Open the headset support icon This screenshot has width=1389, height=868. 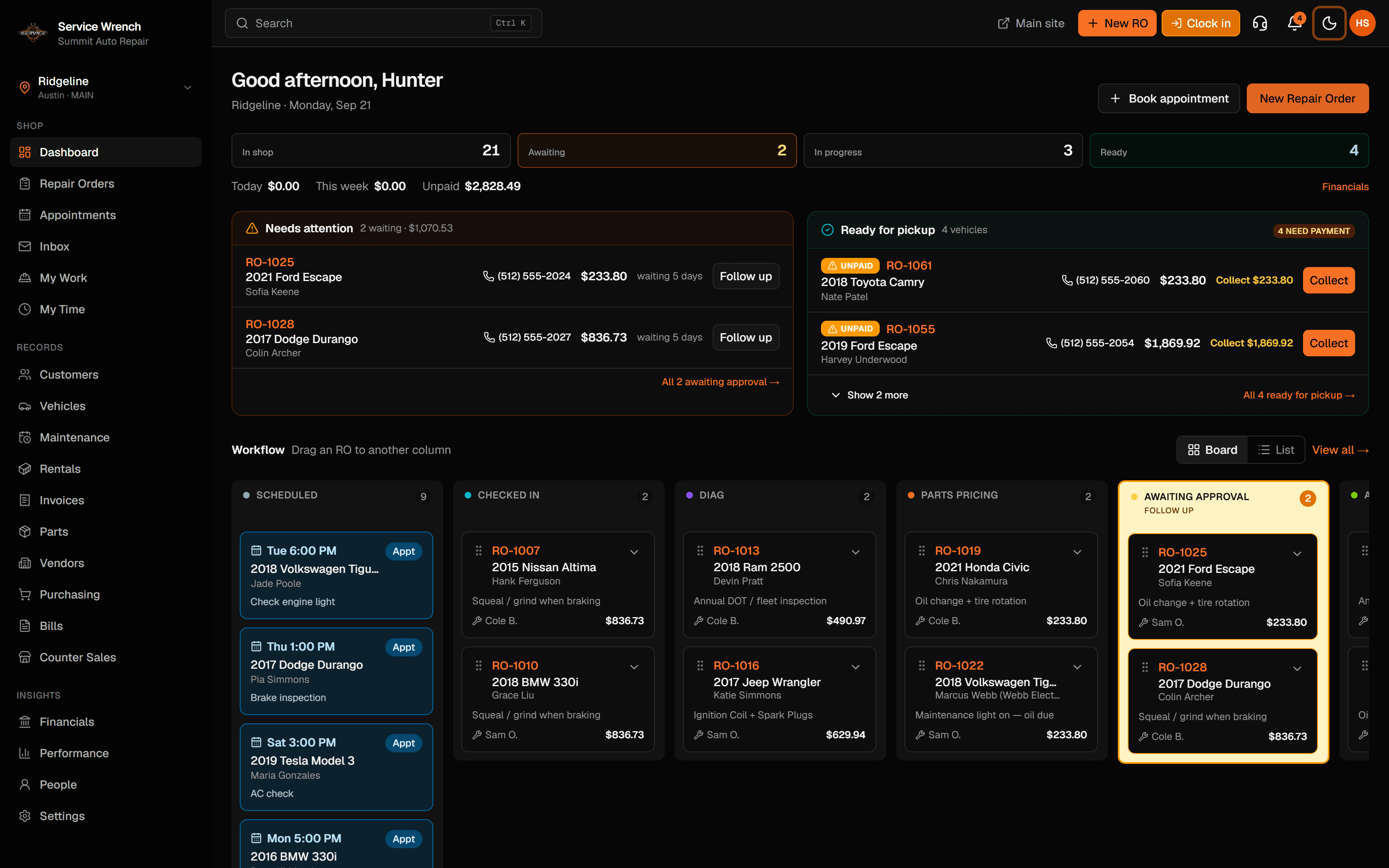(1260, 23)
